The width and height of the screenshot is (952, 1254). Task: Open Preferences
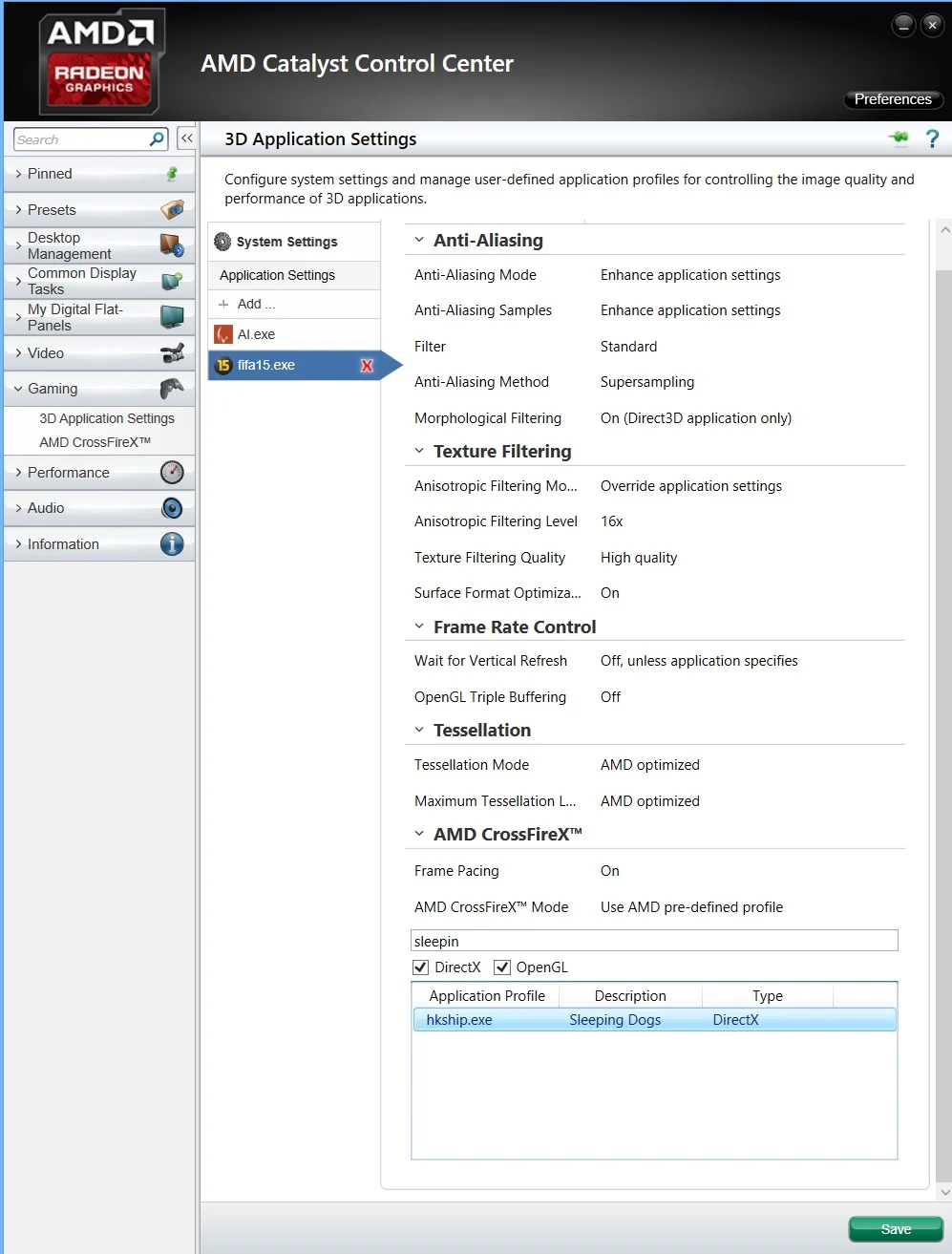[x=893, y=99]
